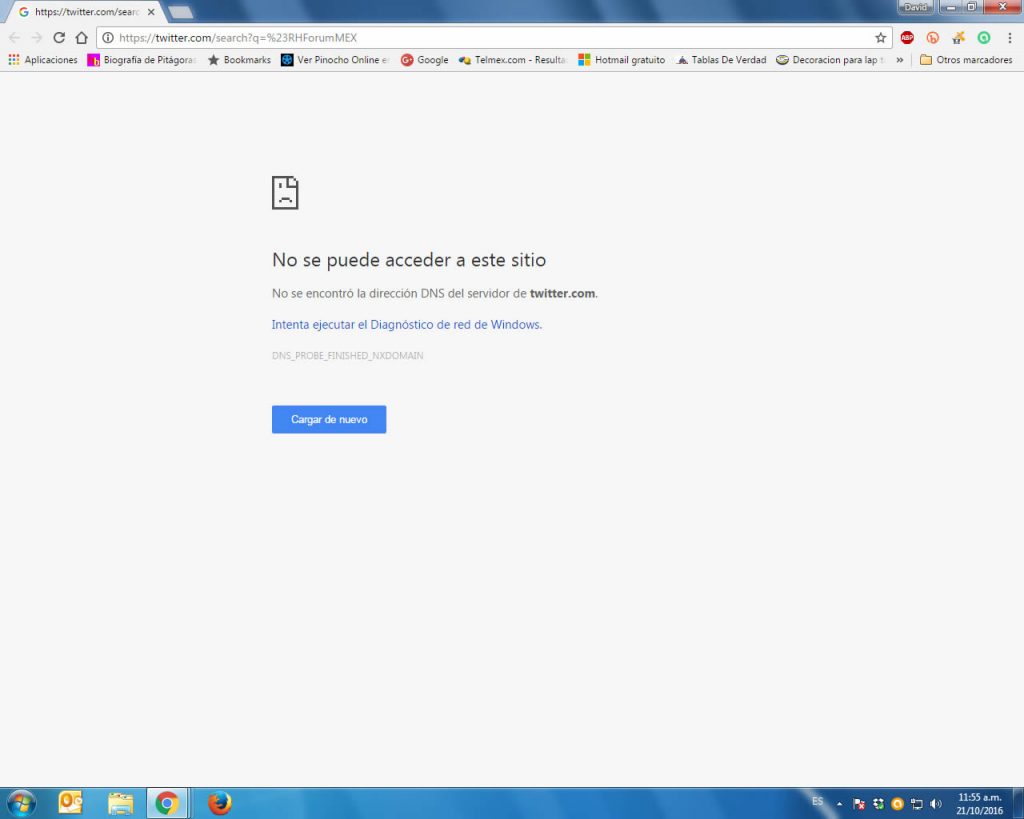1024x819 pixels.
Task: Open the Chrome three-dot menu
Action: pos(1010,38)
